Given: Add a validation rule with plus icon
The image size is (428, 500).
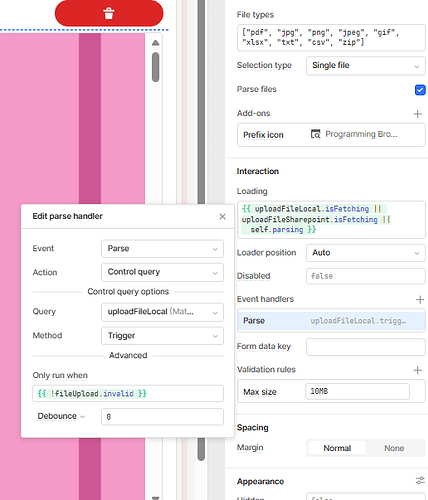Looking at the screenshot, I should point(417,370).
